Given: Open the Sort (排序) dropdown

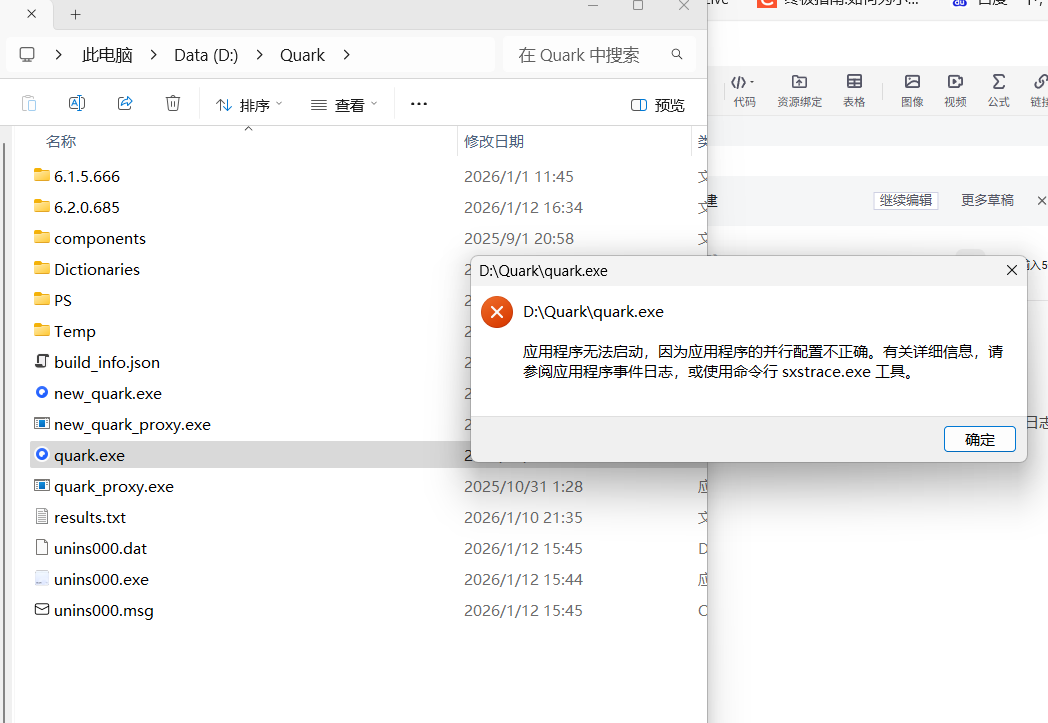Looking at the screenshot, I should (249, 105).
